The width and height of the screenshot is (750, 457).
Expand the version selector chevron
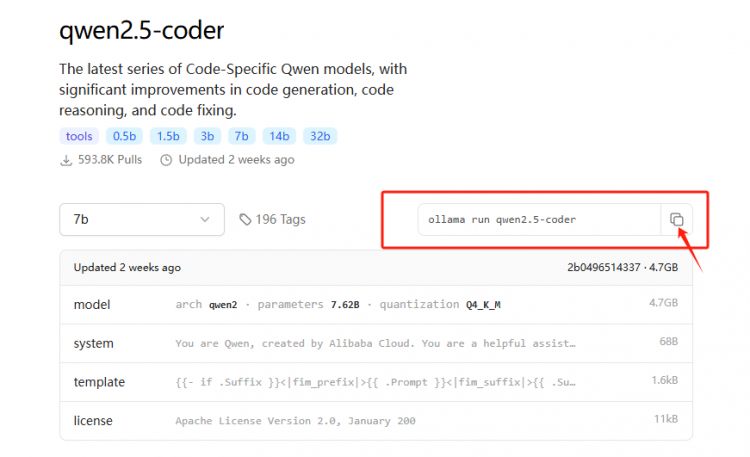coord(205,219)
